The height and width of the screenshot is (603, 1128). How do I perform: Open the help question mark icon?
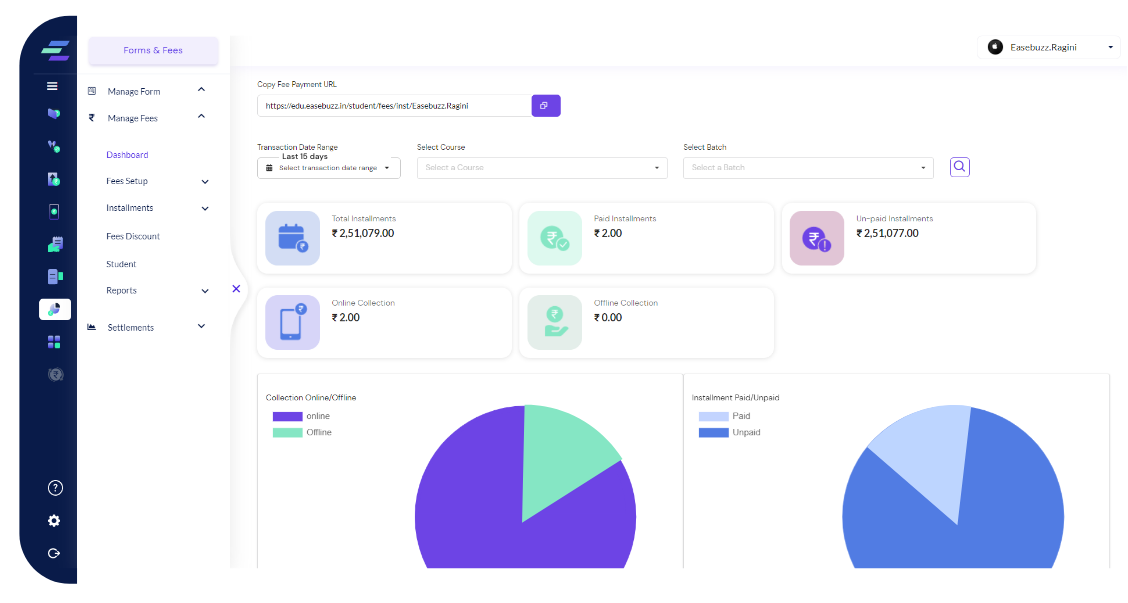tap(55, 488)
